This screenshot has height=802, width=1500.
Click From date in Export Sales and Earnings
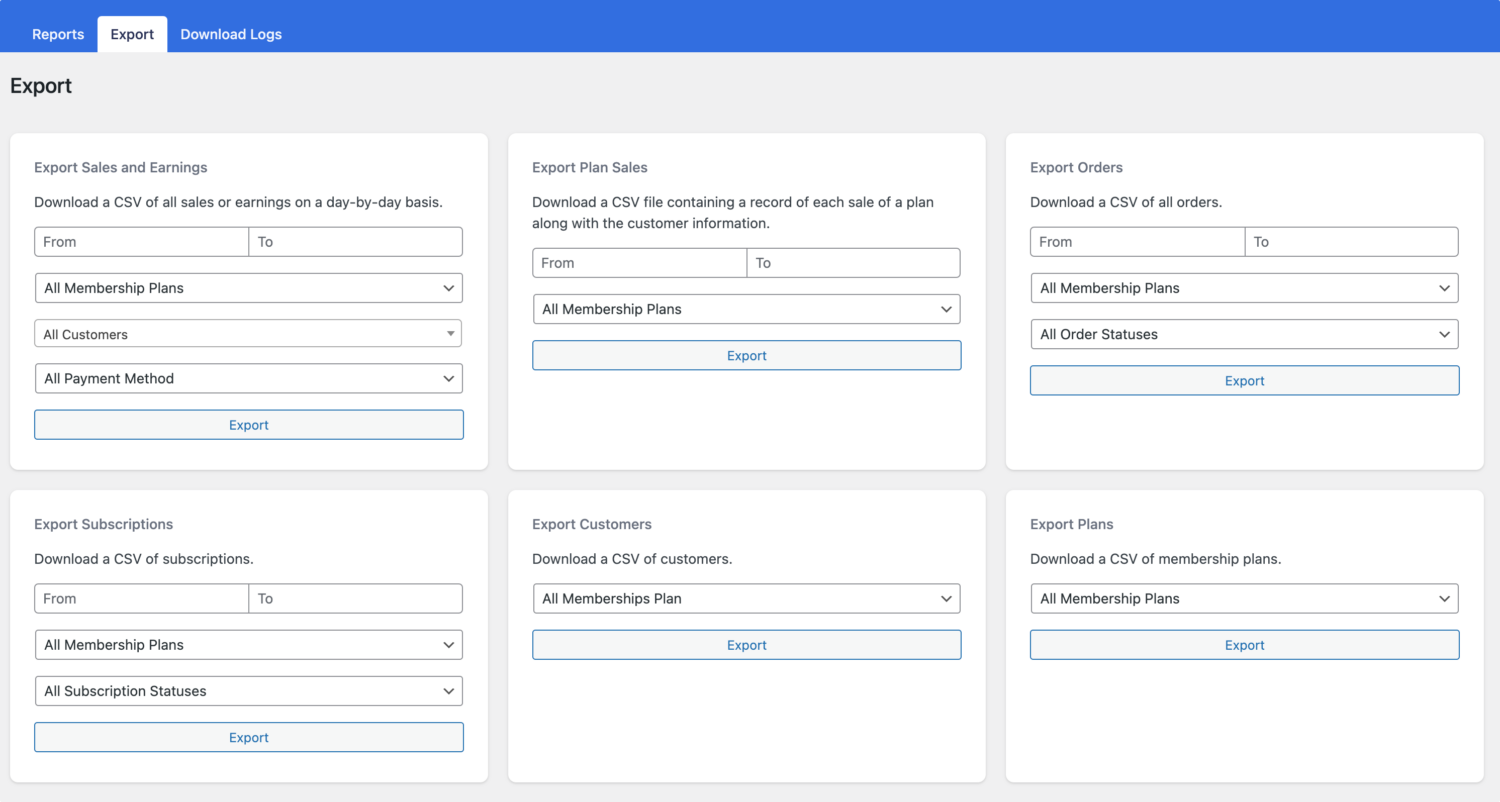tap(142, 242)
